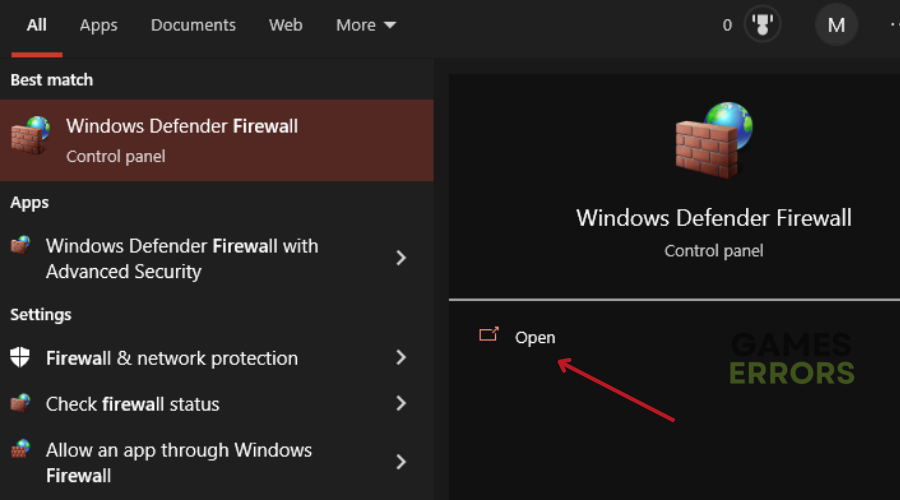Click the rewards trophy icon
Screen dimensions: 900x500
pos(762,25)
